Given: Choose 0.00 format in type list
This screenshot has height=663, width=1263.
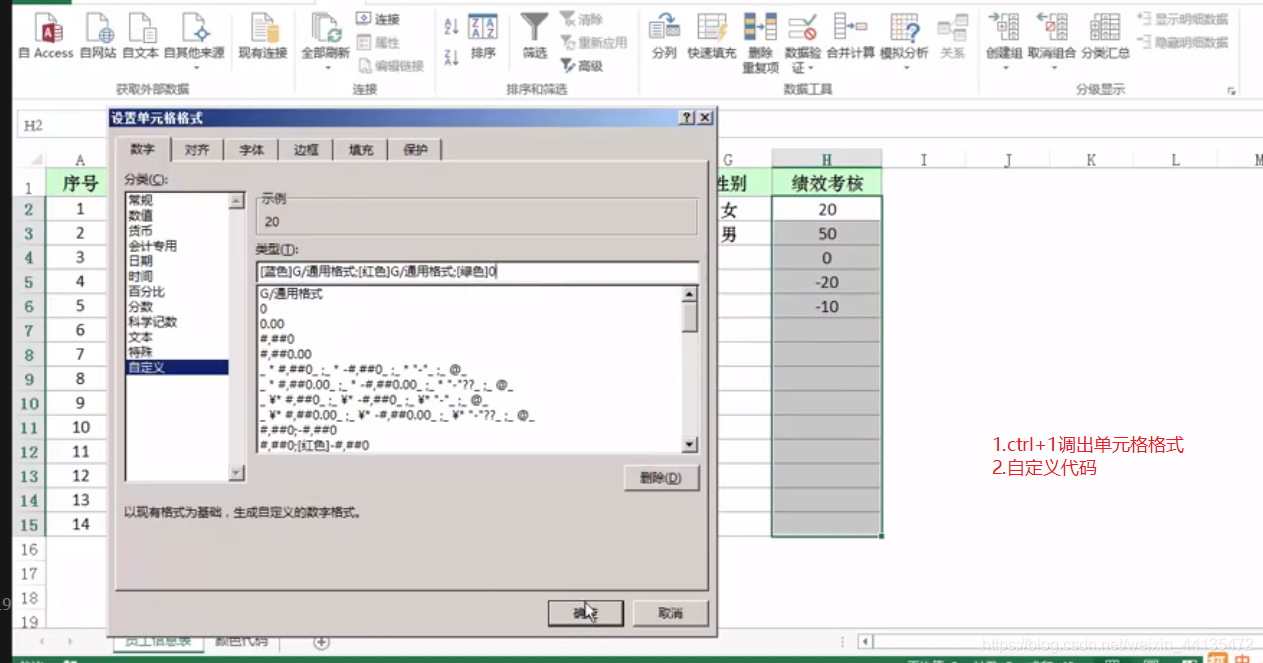Looking at the screenshot, I should [x=469, y=325].
